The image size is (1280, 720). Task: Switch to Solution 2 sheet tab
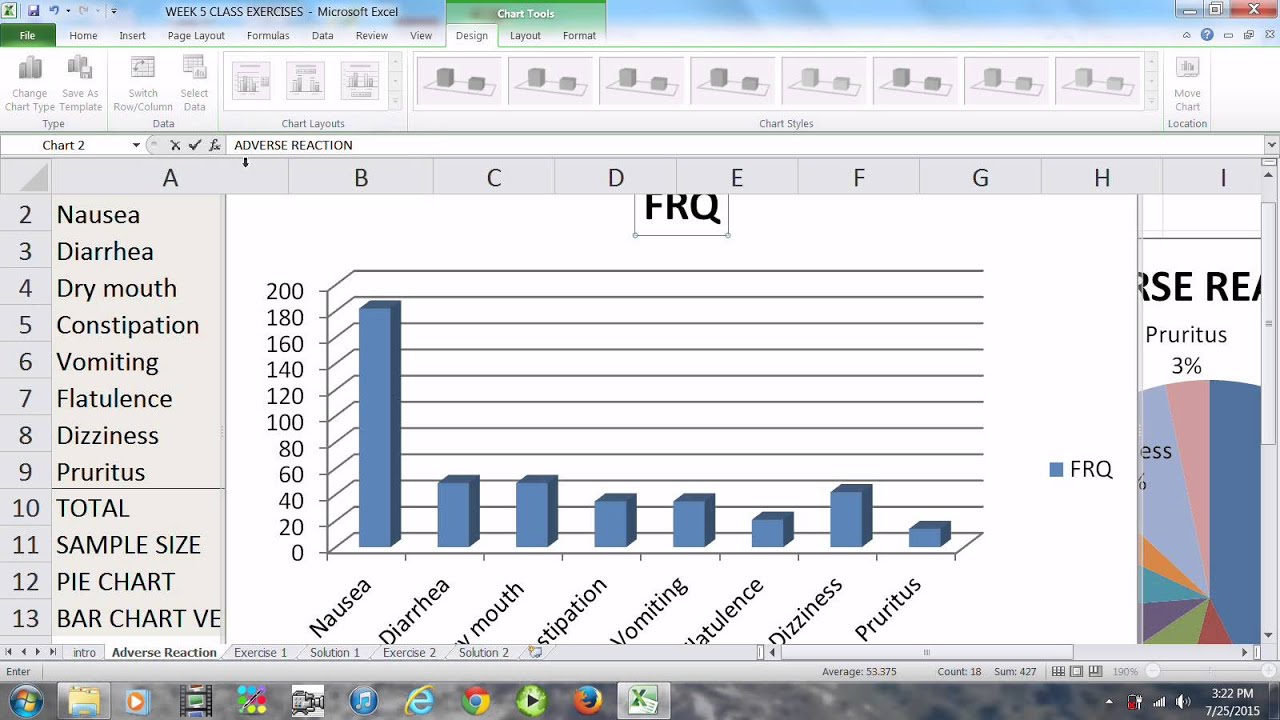point(483,652)
